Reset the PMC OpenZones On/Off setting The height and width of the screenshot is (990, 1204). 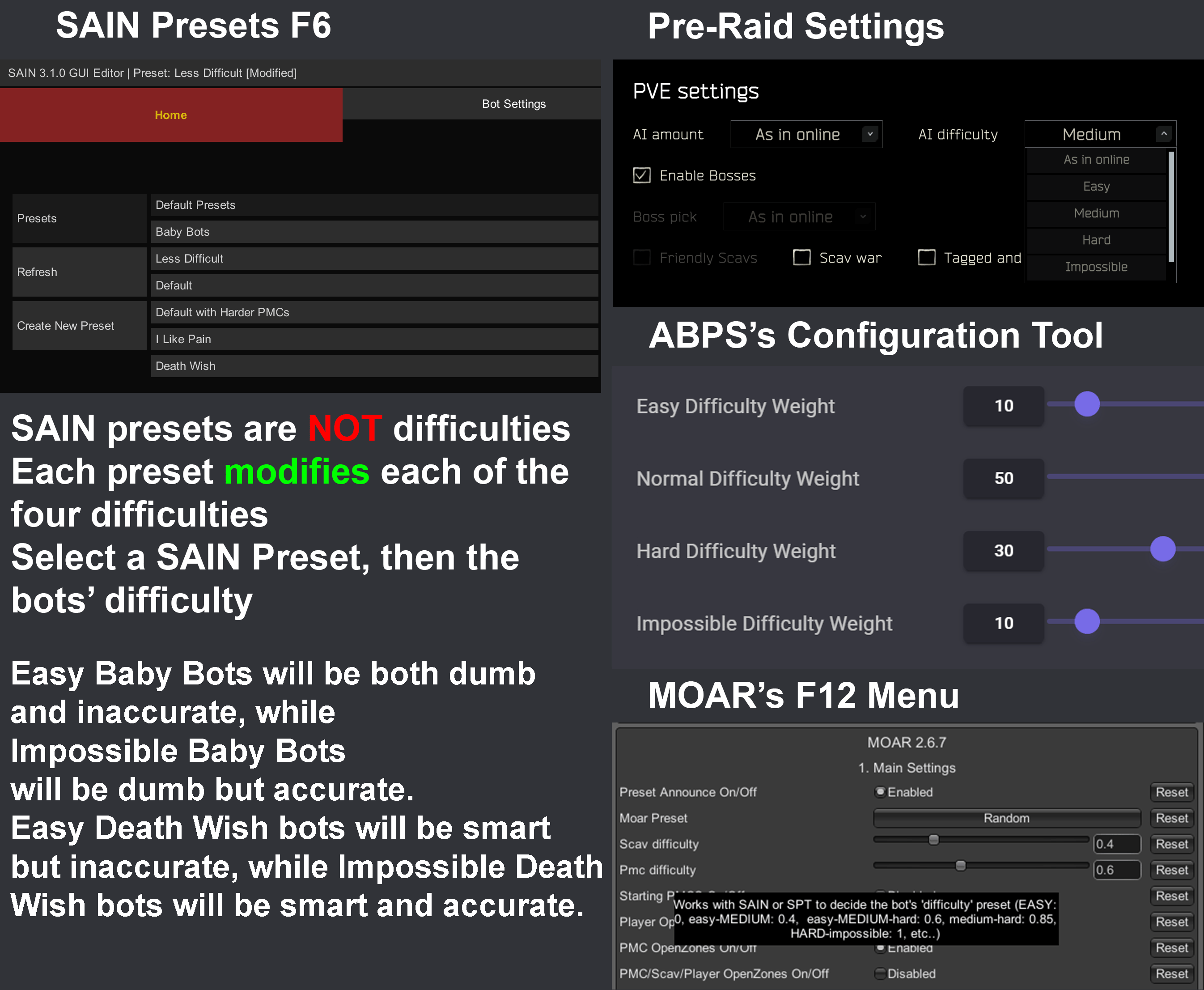(x=1171, y=948)
